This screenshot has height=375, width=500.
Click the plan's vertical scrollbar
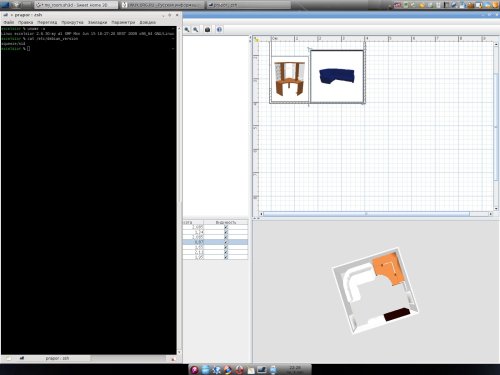coord(496,126)
